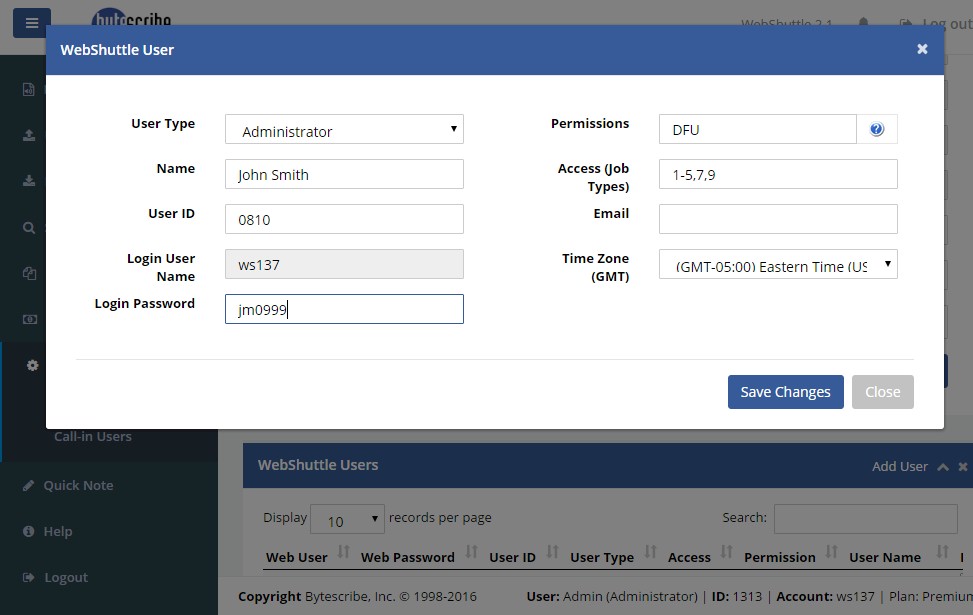The image size is (973, 615).
Task: Click the "Copyright Bytescribe, Inc." footer text
Action: pos(316,596)
